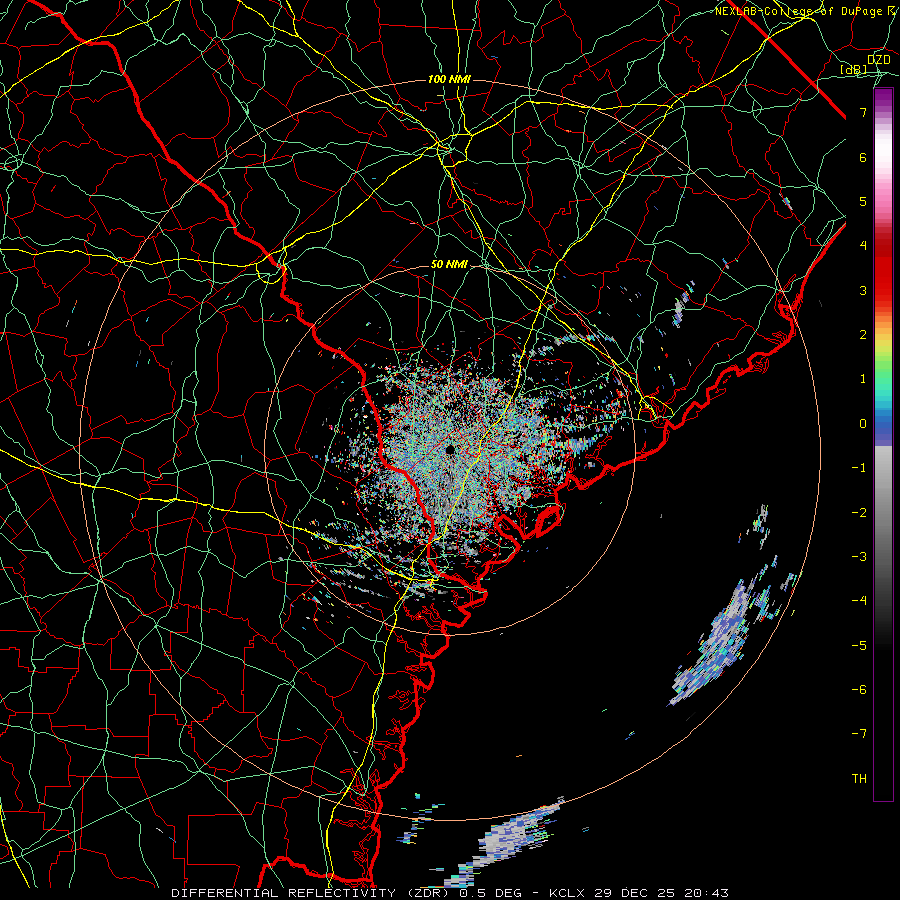Click the blue section of the ZDR color bar
The width and height of the screenshot is (900, 900).
tap(883, 428)
